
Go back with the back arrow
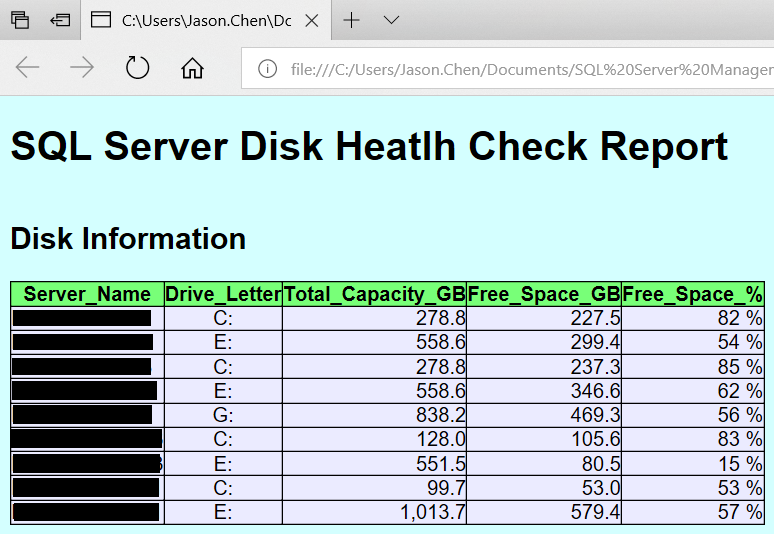coord(27,67)
